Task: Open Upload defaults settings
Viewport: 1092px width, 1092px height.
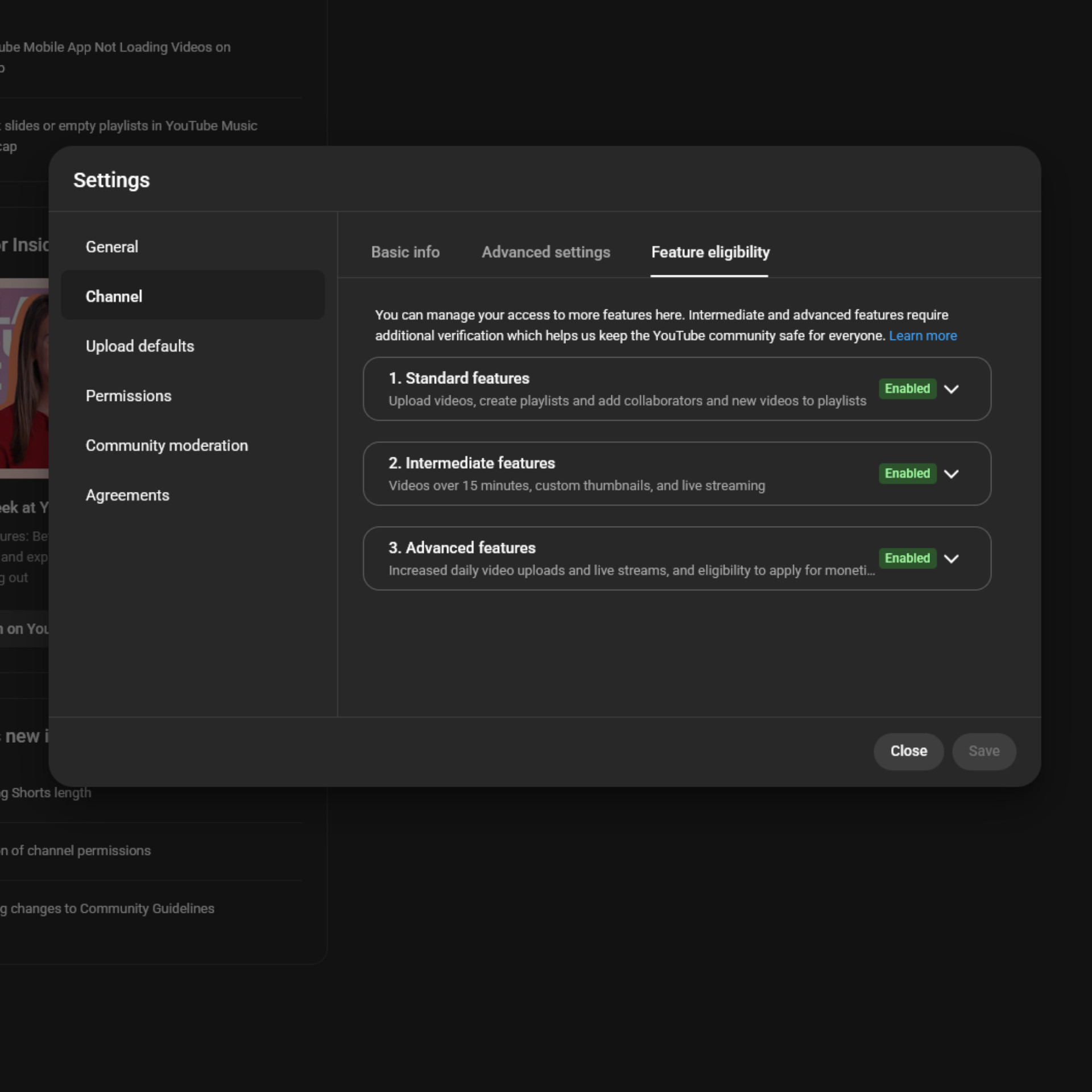Action: pos(139,346)
